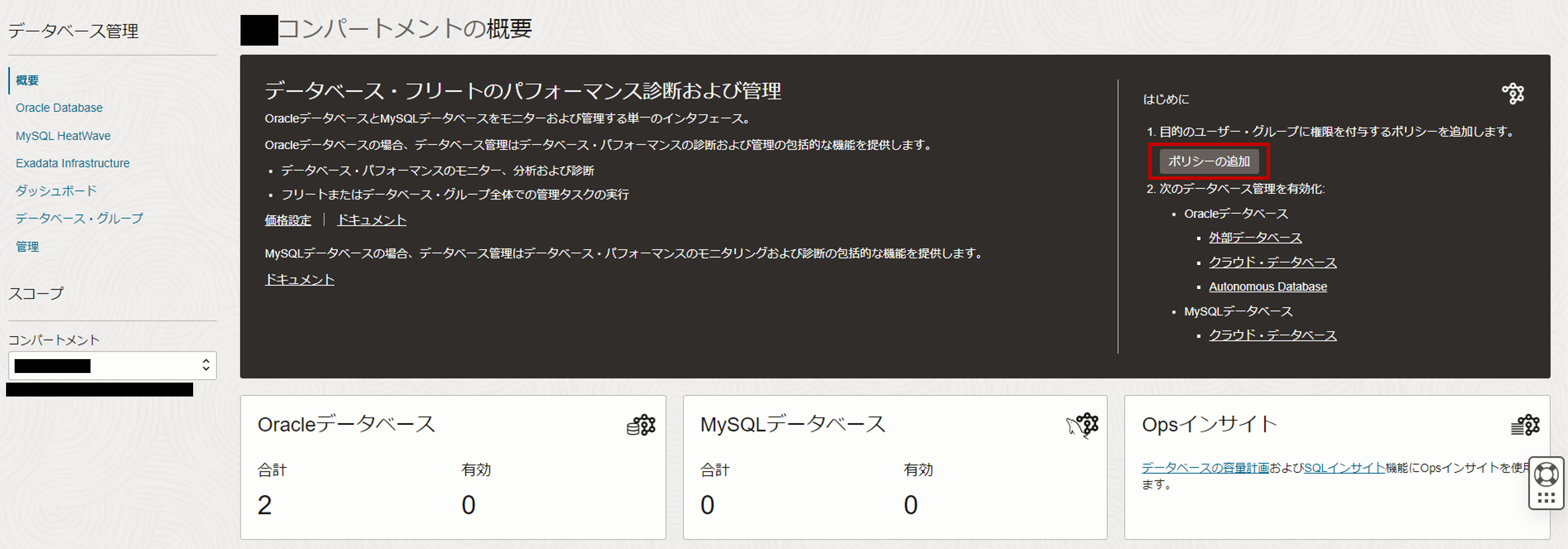
Task: Open データベース・グループ in the sidebar
Action: 79,218
